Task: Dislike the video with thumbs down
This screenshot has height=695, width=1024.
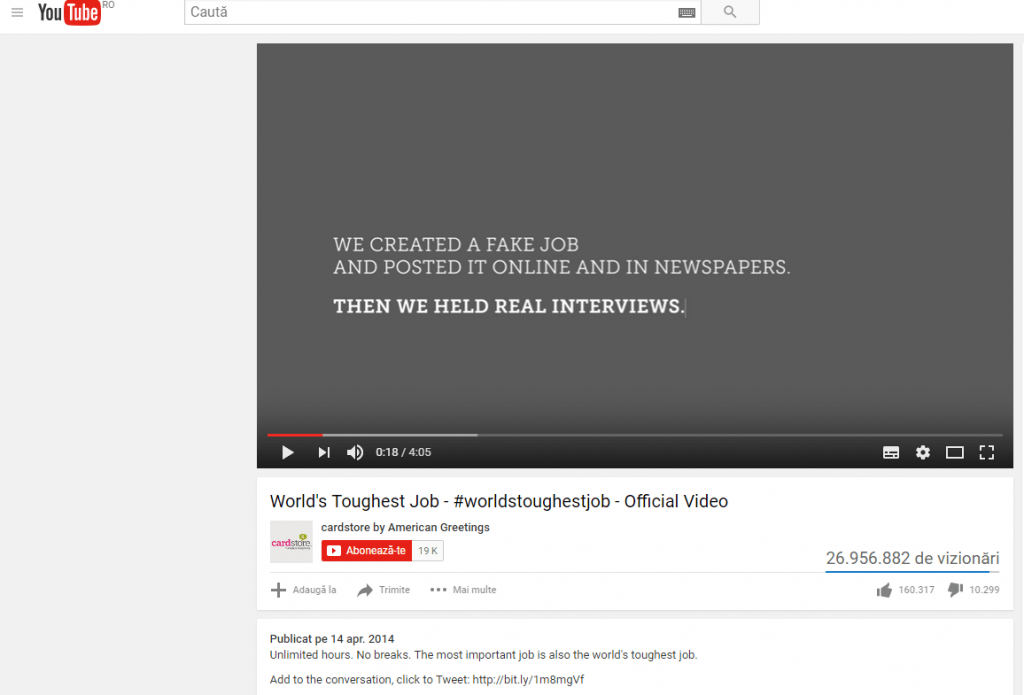Action: 955,590
